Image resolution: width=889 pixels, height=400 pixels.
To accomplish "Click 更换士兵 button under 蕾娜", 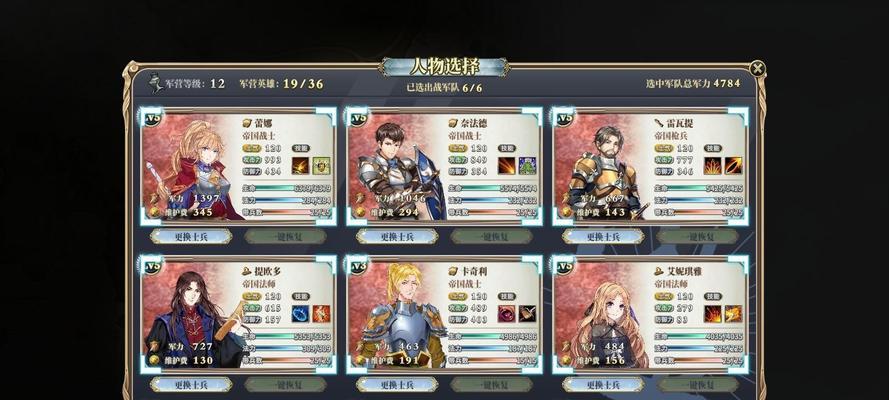I will (191, 237).
